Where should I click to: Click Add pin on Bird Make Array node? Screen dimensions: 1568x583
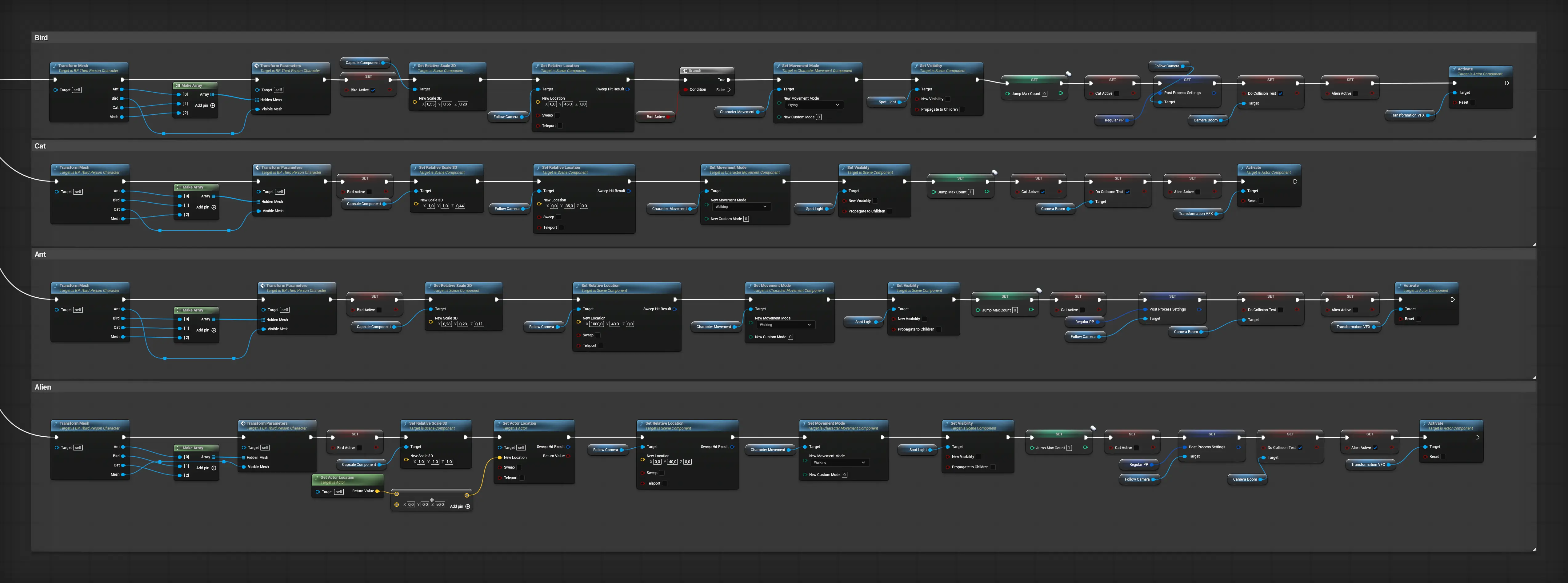[205, 105]
